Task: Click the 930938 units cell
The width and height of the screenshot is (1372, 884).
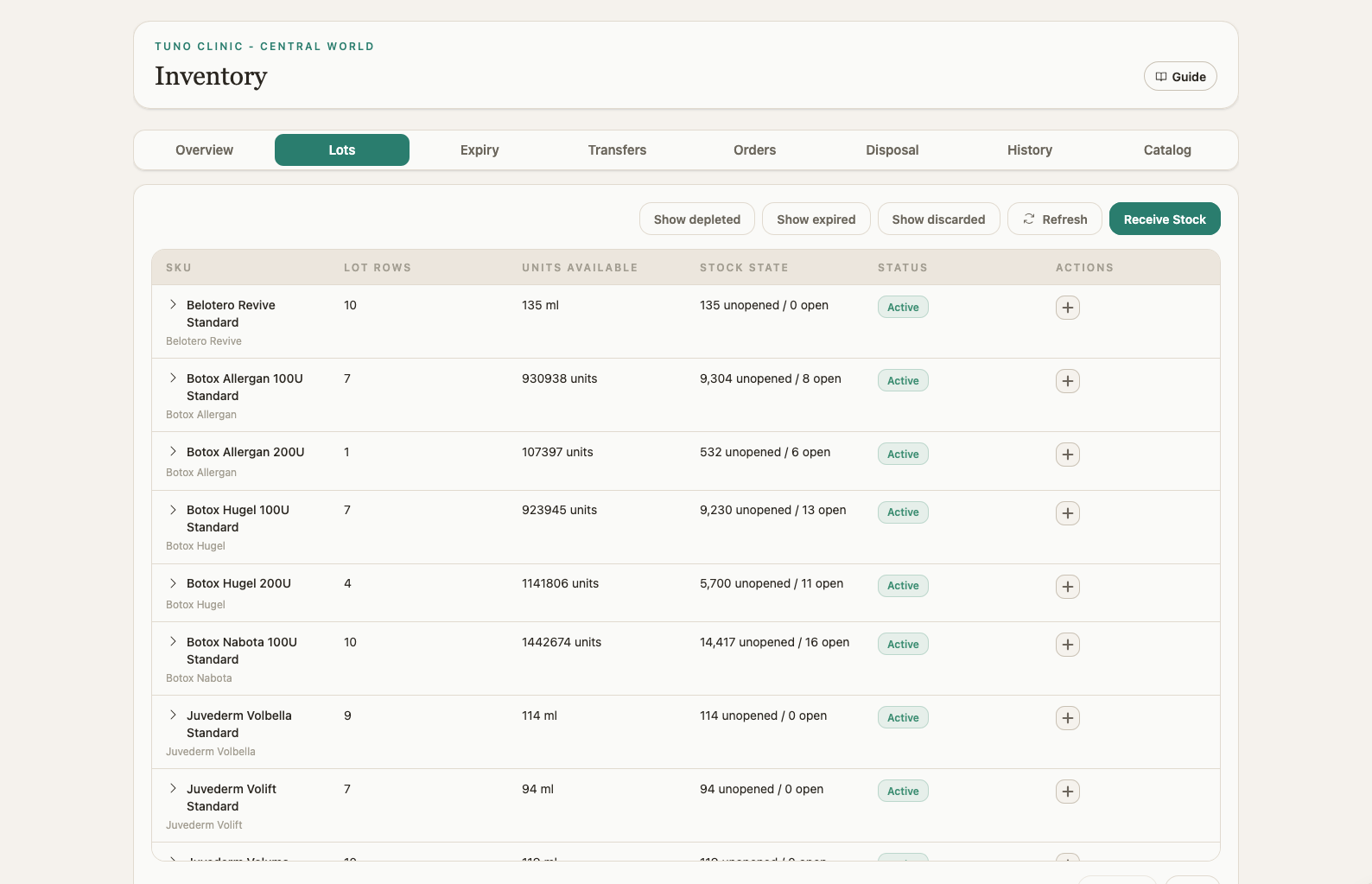Action: click(560, 378)
